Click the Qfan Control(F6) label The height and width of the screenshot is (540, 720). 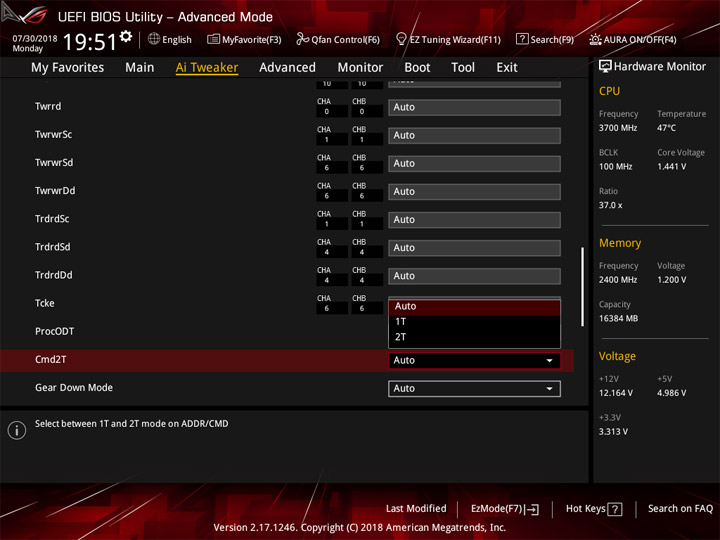[x=345, y=40]
